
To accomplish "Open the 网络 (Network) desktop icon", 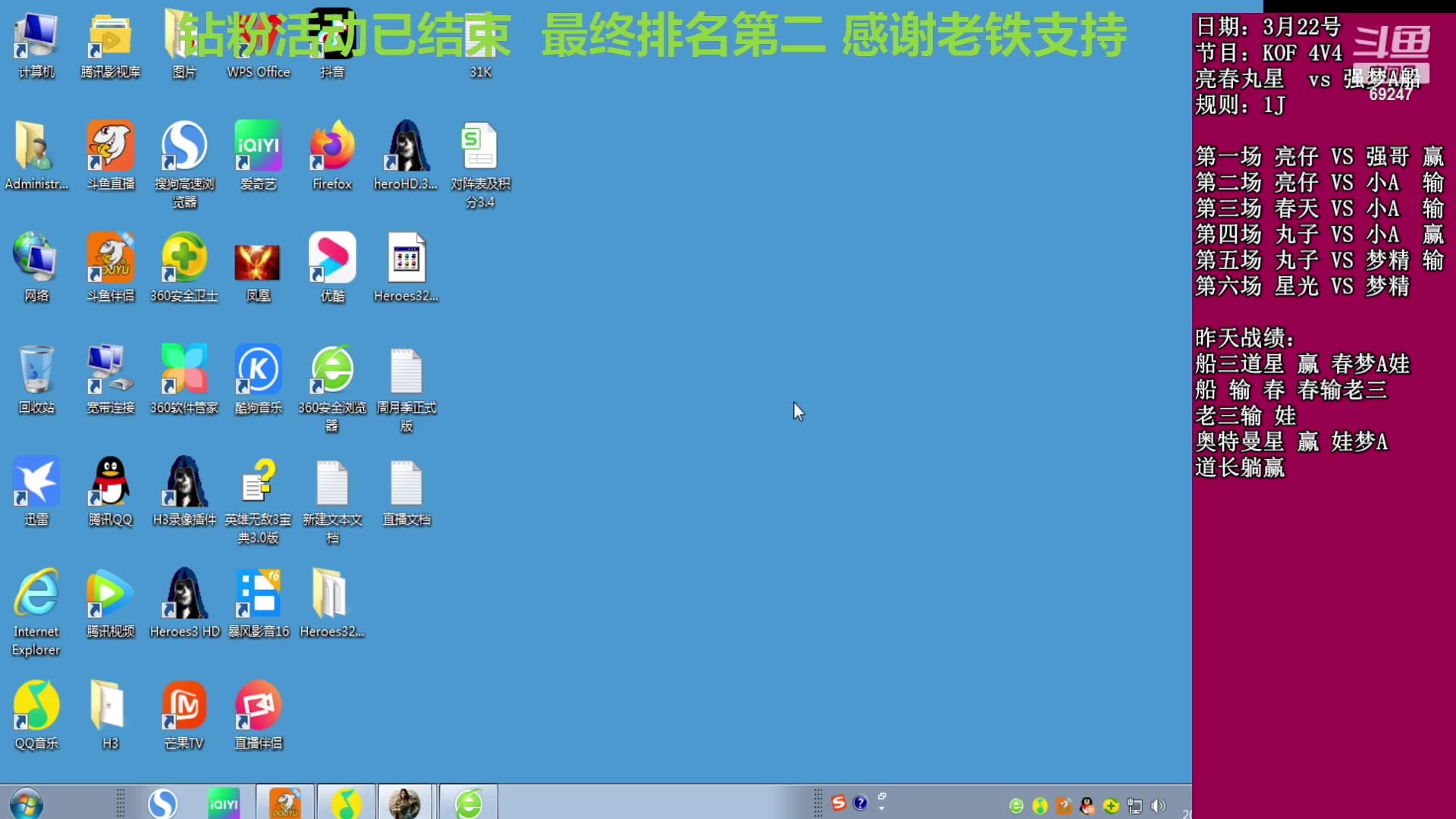I will (x=36, y=268).
